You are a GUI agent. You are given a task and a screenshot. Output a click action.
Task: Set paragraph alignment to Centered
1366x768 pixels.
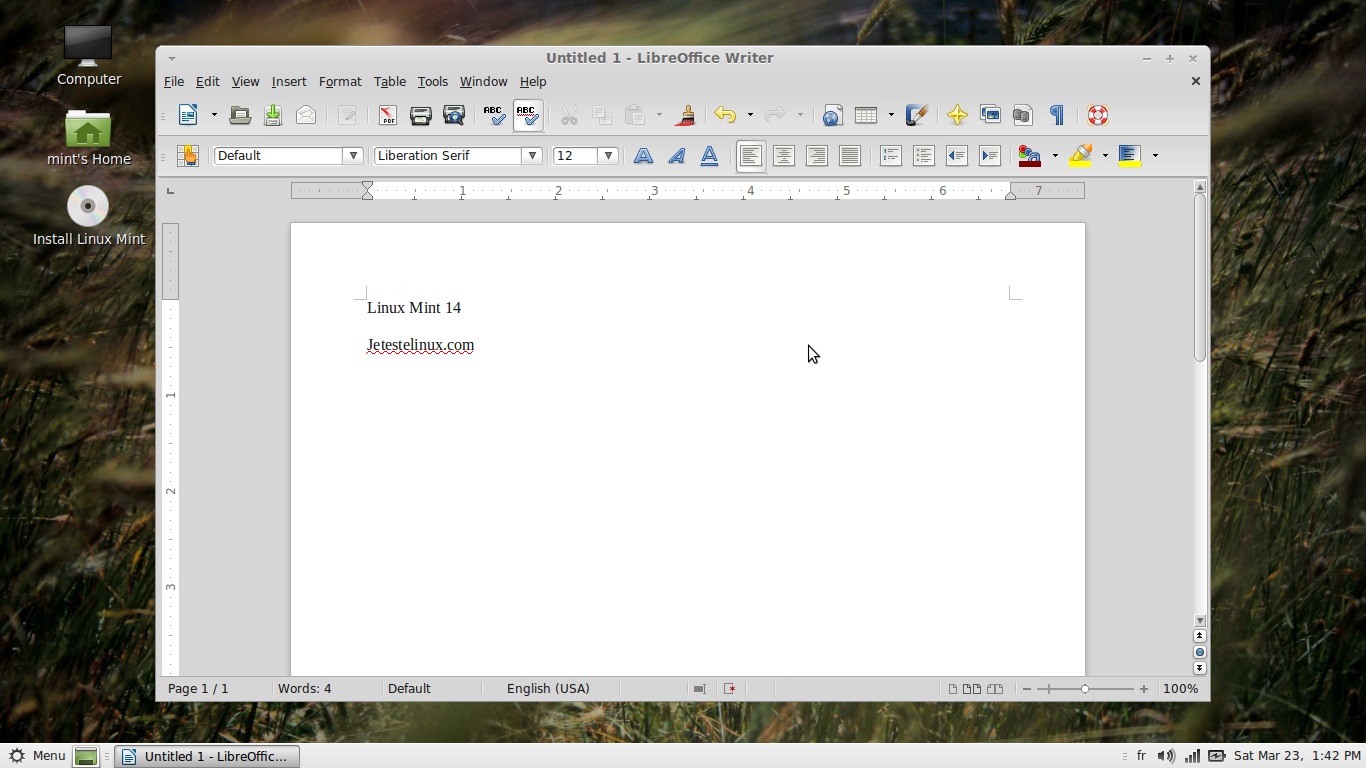(x=784, y=155)
